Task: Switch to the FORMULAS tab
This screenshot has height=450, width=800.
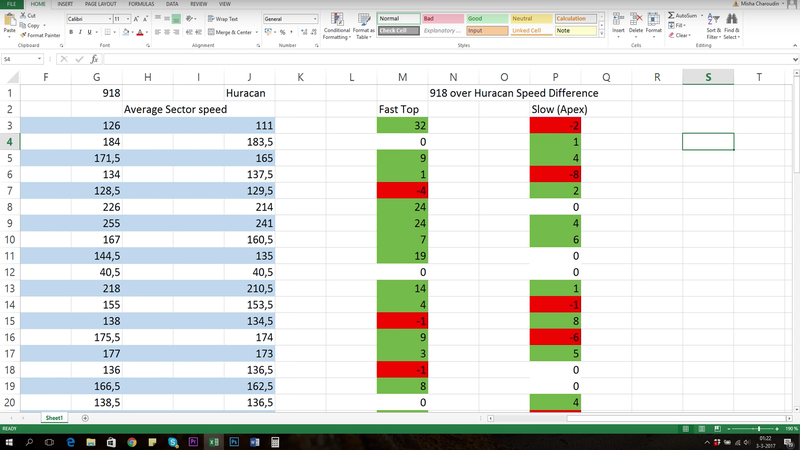Action: click(141, 4)
